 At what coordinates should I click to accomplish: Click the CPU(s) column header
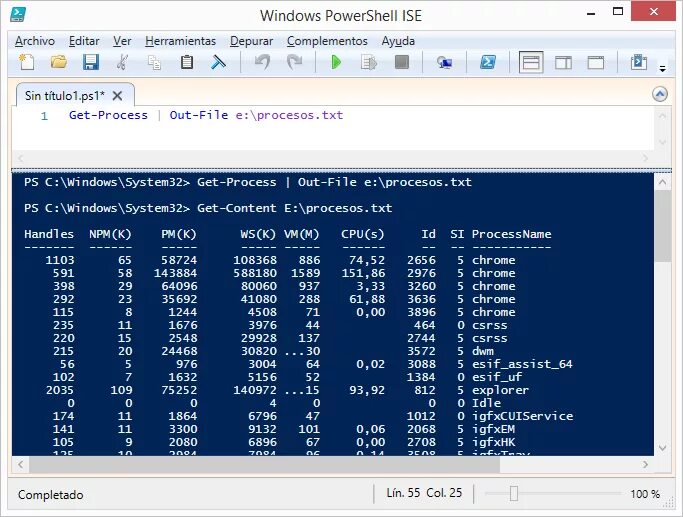coord(362,234)
